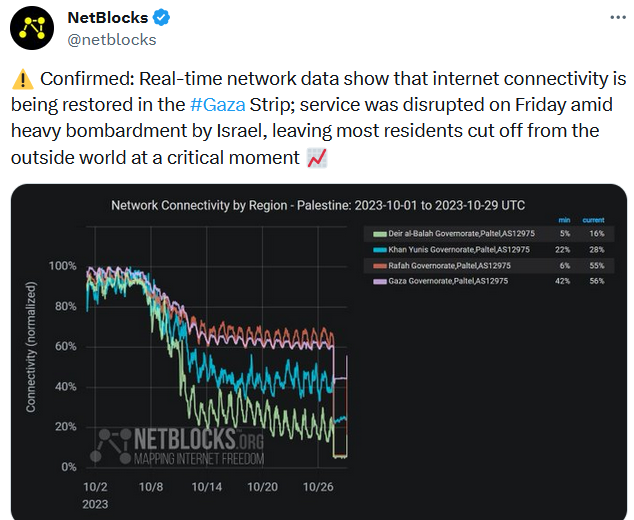The height and width of the screenshot is (520, 634).
Task: Click the 10/2 date on the x-axis
Action: click(96, 486)
